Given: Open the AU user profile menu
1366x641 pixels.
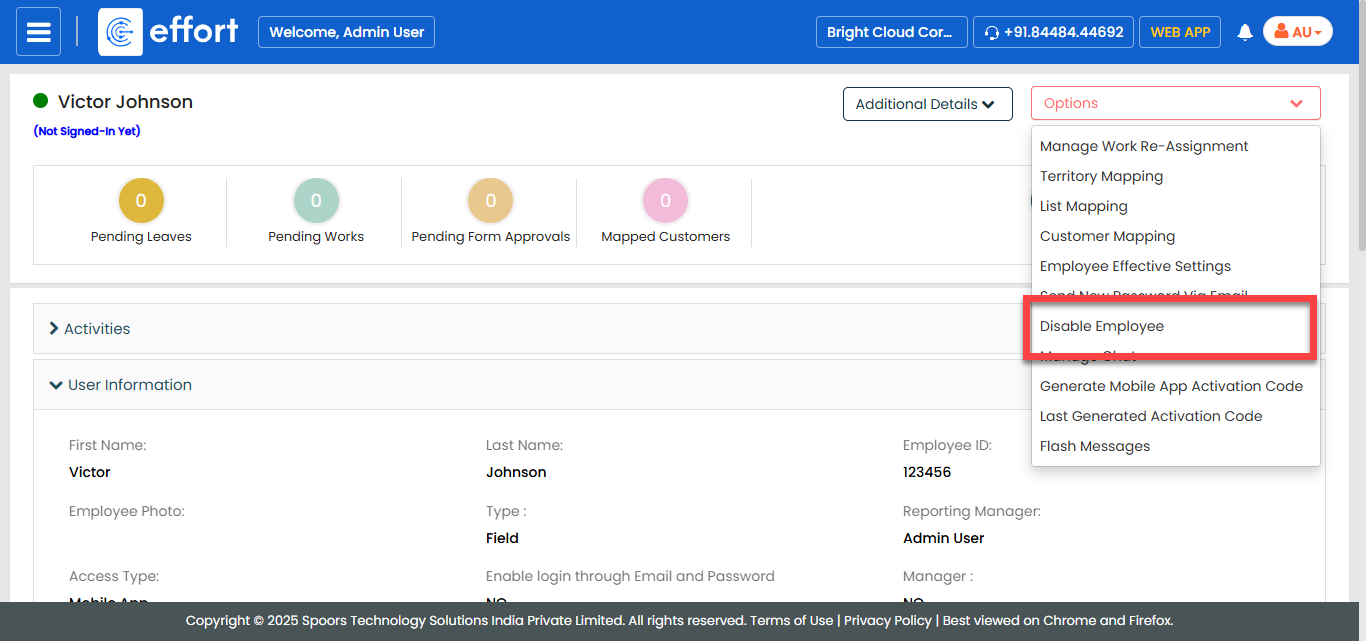Looking at the screenshot, I should coord(1297,32).
